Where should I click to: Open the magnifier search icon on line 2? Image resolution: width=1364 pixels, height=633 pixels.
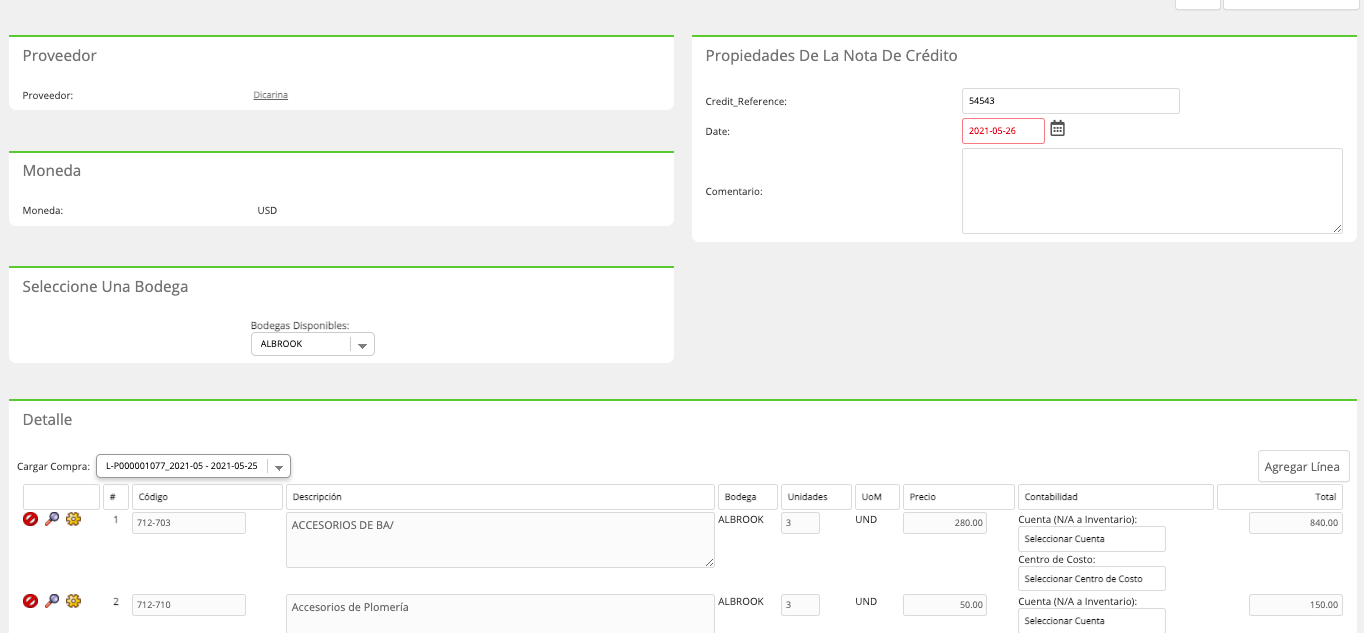click(52, 601)
